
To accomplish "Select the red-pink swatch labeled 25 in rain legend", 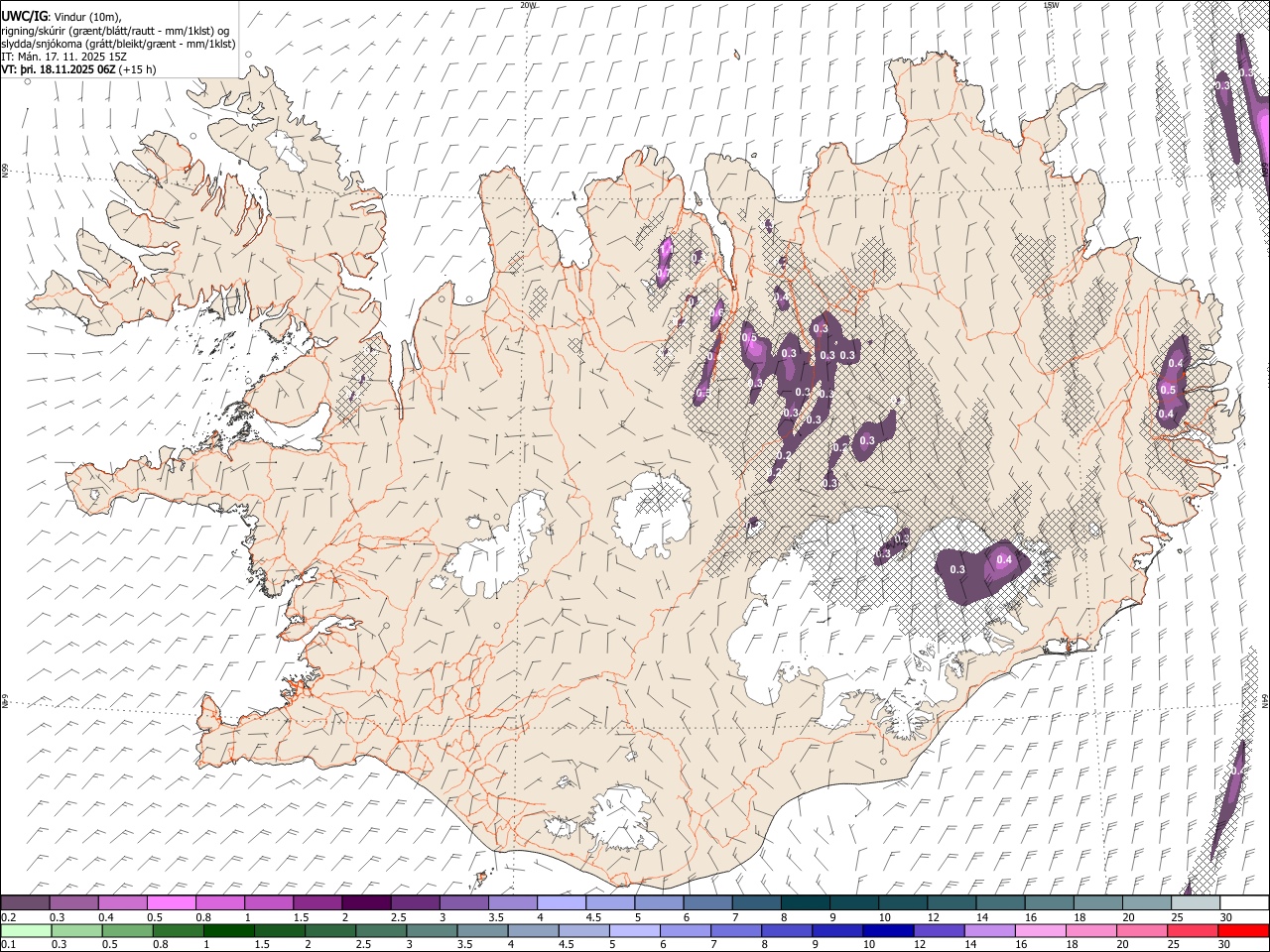I will (1194, 931).
